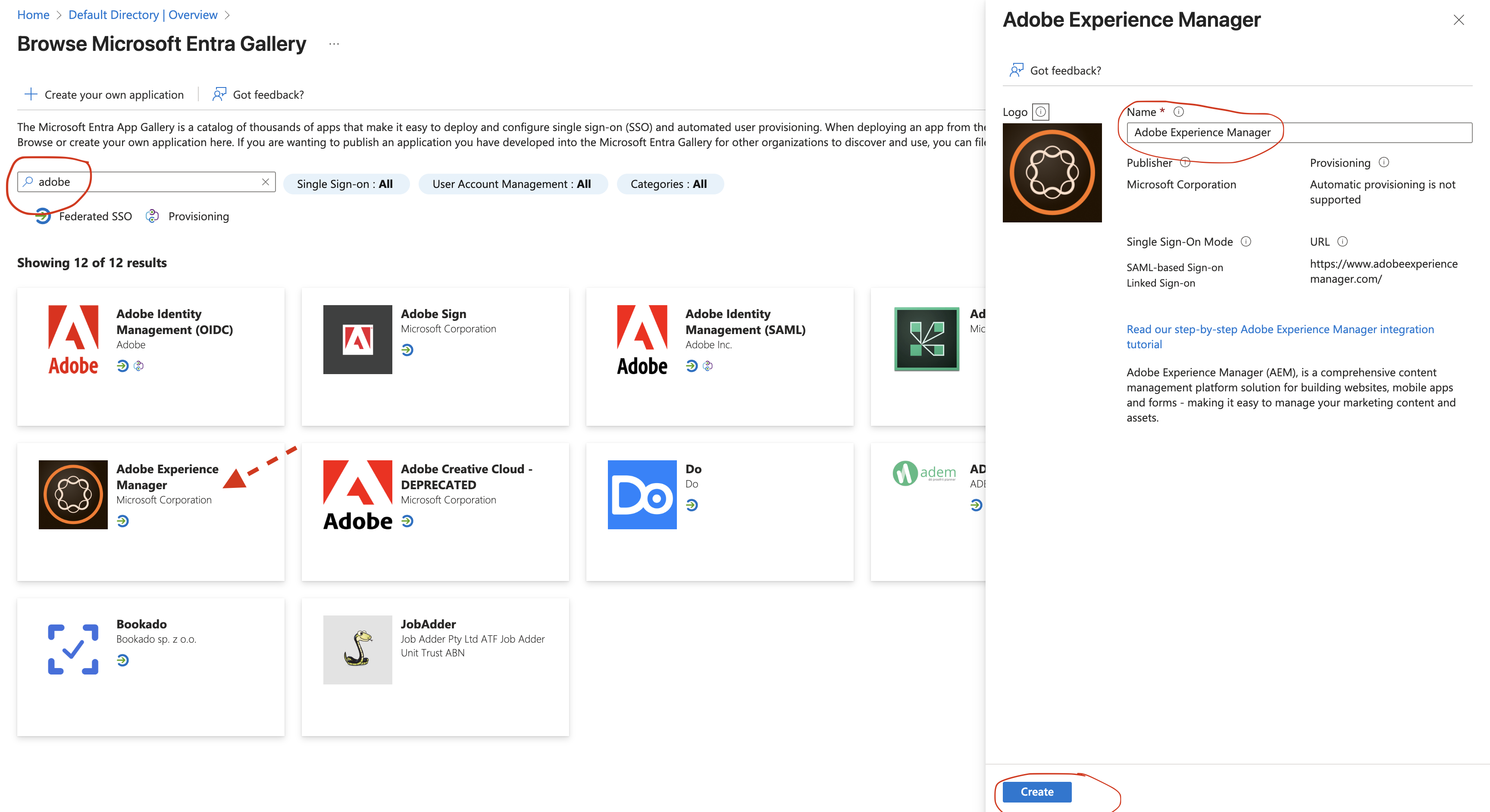Click the provisioning icon on Adobe Identity Management (OIDC) card
1490x812 pixels.
tap(139, 366)
